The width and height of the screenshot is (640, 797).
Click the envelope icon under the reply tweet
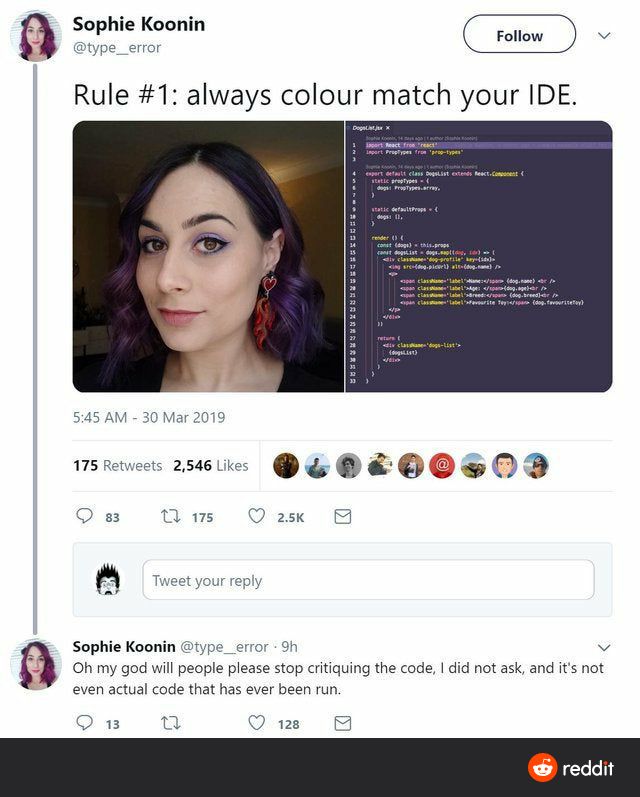pyautogui.click(x=343, y=723)
